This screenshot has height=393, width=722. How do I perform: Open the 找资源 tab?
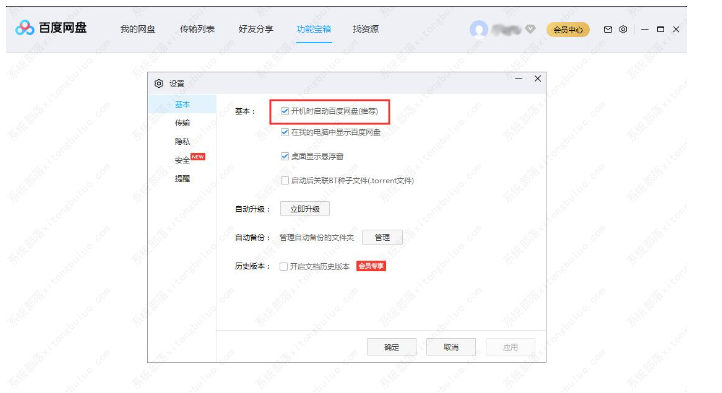(x=366, y=29)
